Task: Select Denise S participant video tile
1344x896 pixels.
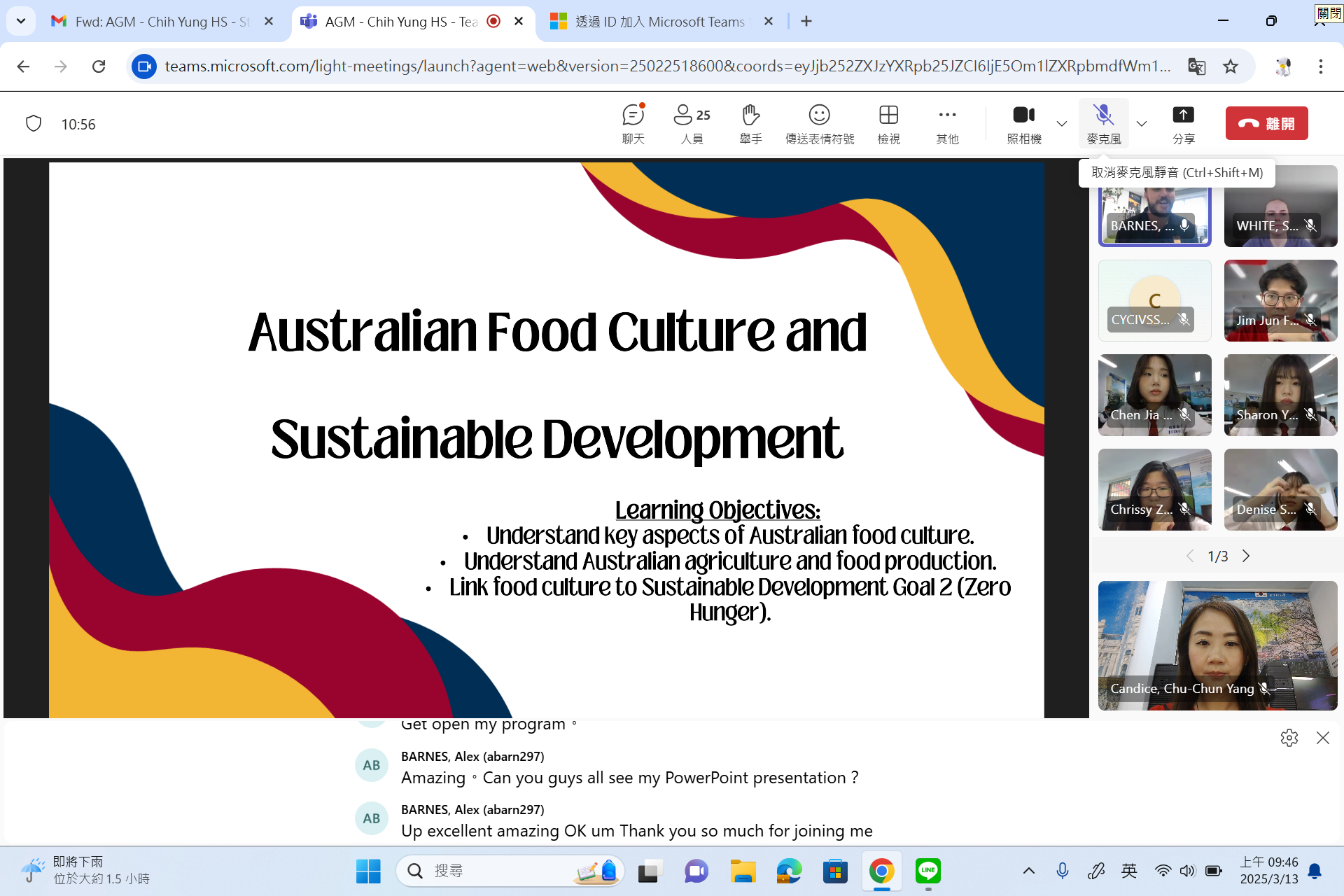Action: [1280, 489]
